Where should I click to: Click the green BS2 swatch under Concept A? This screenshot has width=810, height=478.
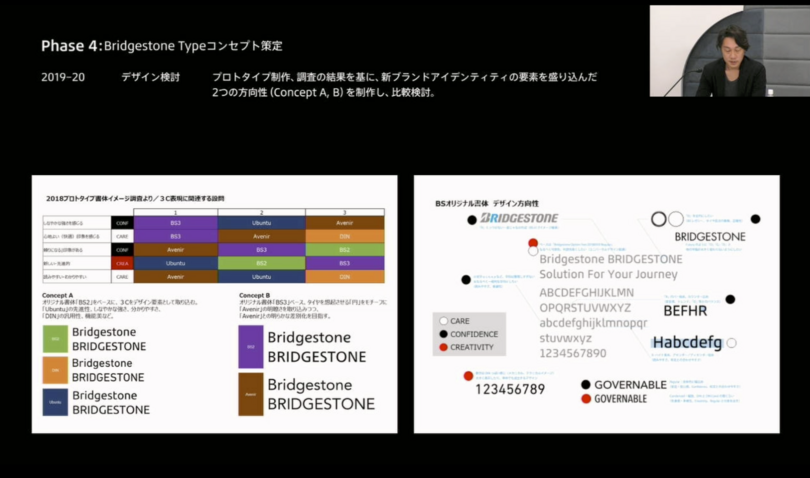55,339
